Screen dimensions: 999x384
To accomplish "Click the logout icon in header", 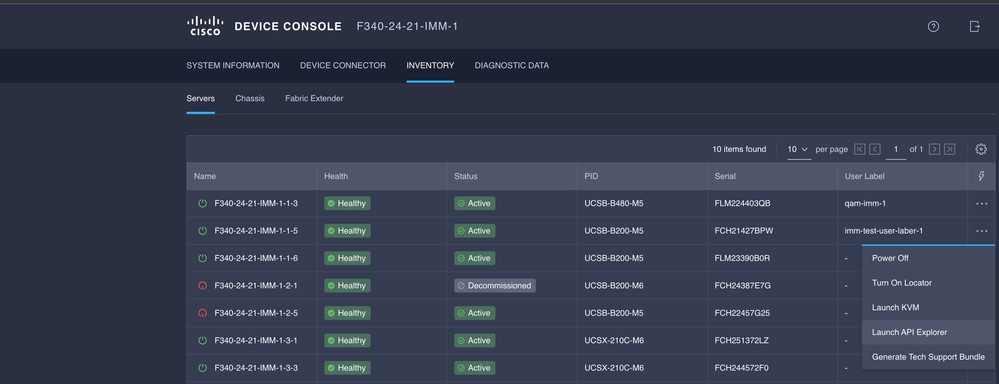I will click(x=974, y=26).
